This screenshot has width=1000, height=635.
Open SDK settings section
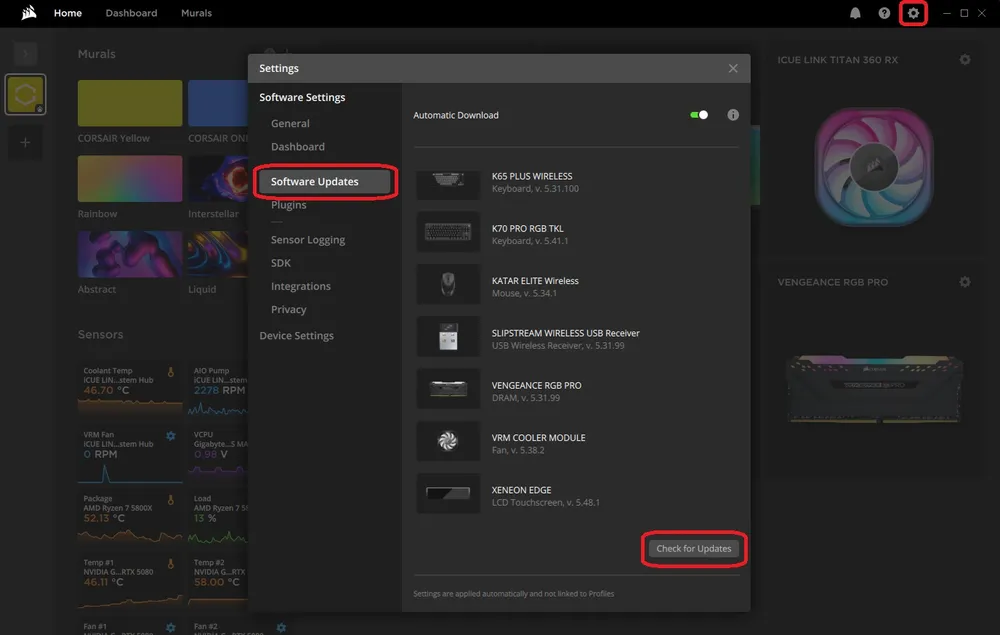[x=281, y=263]
